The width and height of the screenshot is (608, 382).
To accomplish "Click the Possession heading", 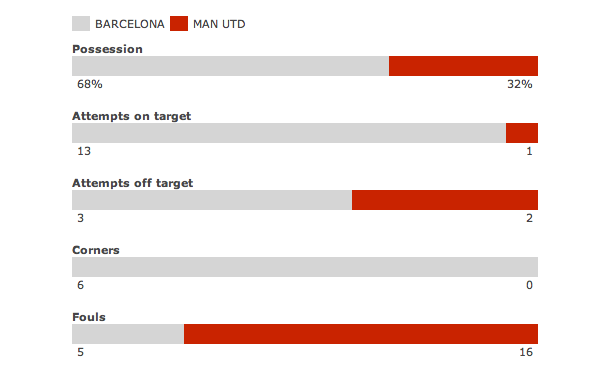I will point(107,49).
